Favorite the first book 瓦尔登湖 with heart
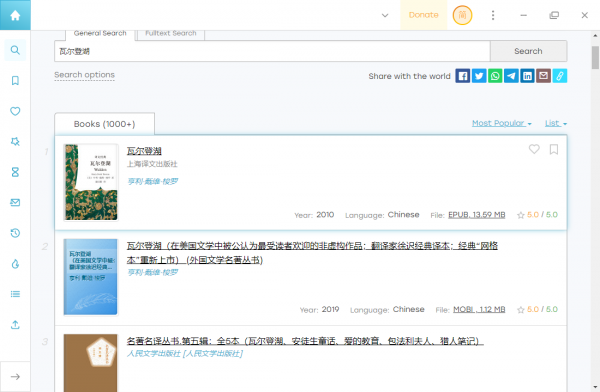The width and height of the screenshot is (600, 392). pos(534,149)
